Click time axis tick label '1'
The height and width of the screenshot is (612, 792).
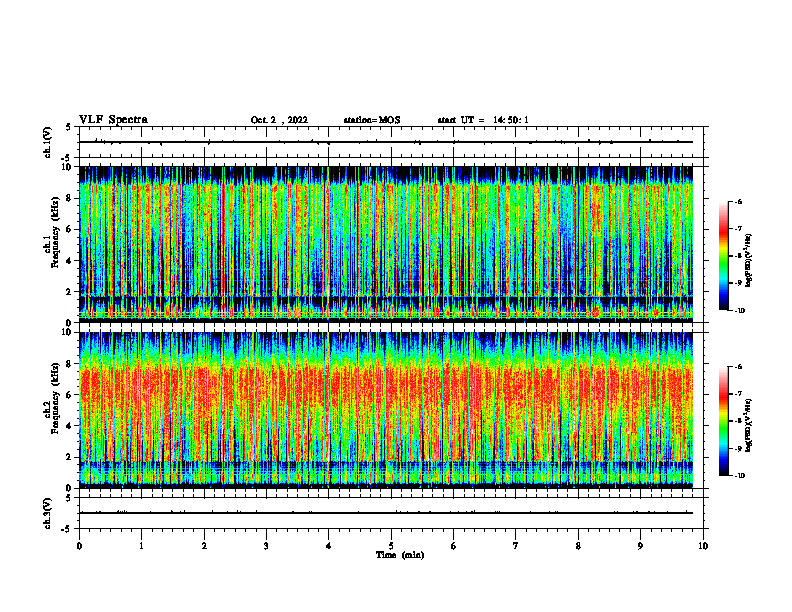pyautogui.click(x=141, y=546)
